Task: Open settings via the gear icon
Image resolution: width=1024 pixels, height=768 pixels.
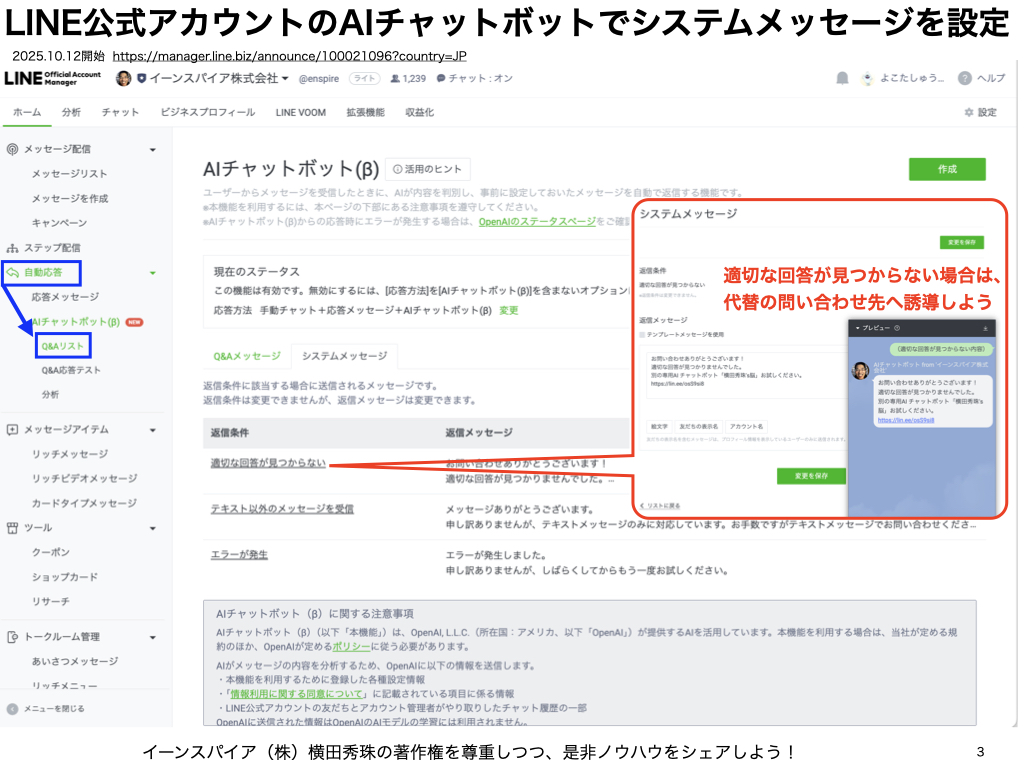Action: tap(969, 113)
